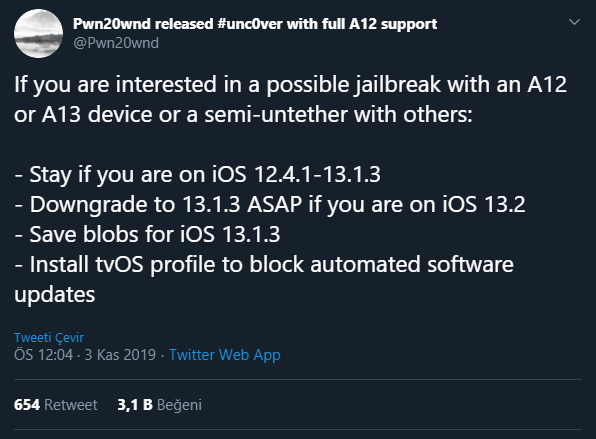Click Pwn20wnd's round profile avatar
The image size is (596, 439).
point(38,34)
